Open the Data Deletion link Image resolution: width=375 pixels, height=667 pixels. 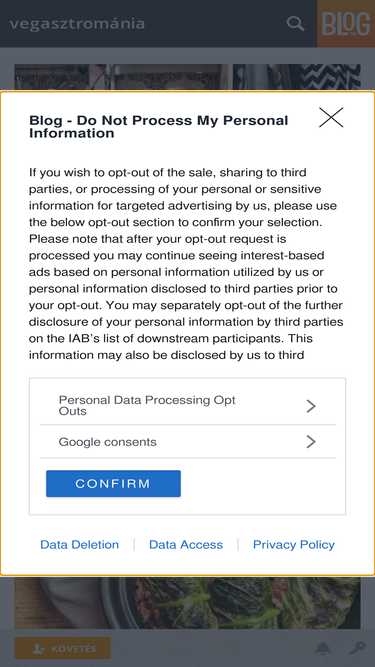pyautogui.click(x=80, y=544)
